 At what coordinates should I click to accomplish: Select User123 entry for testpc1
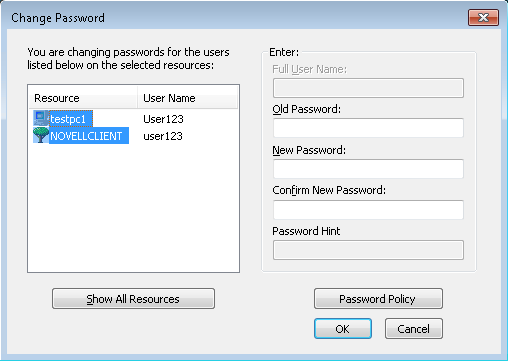pyautogui.click(x=163, y=119)
